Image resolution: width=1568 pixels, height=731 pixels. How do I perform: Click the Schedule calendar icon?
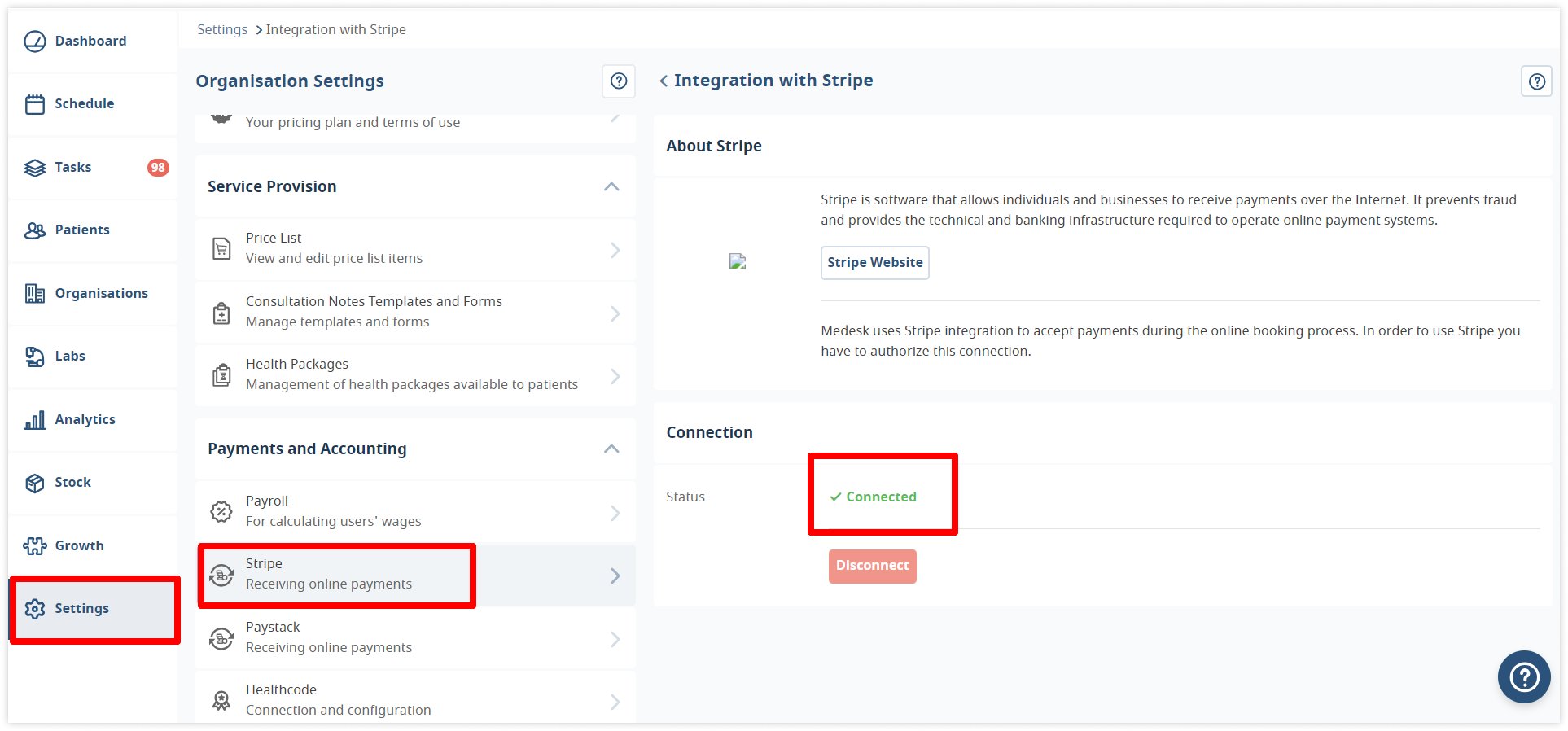coord(35,104)
